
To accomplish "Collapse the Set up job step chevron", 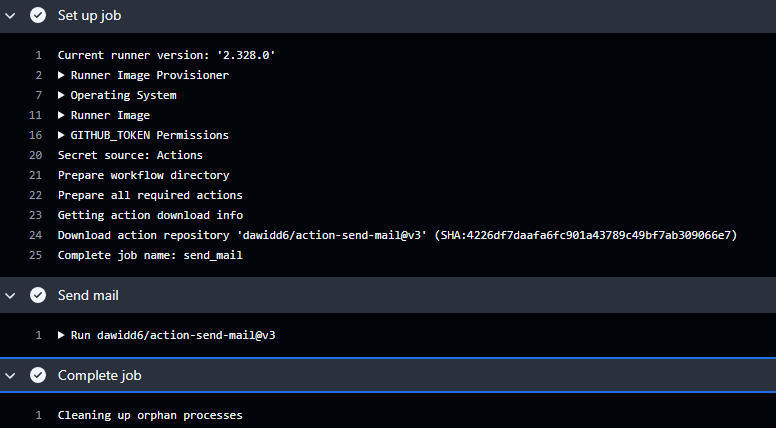I will coord(10,15).
